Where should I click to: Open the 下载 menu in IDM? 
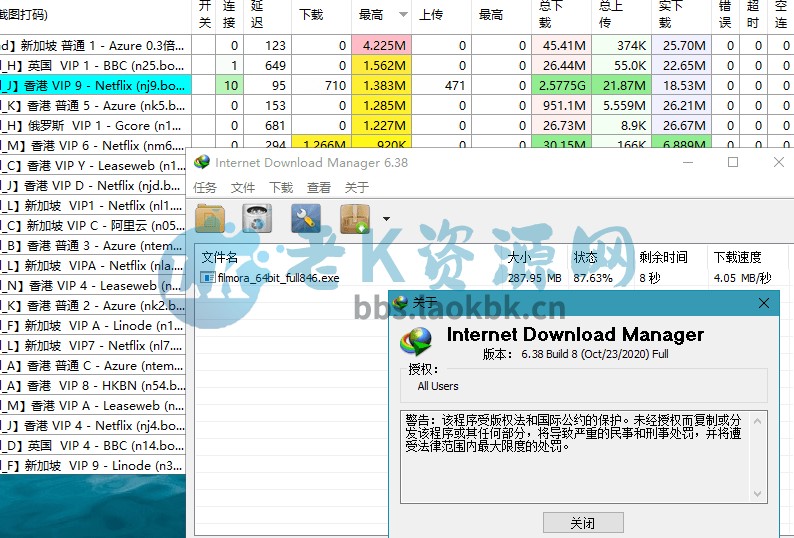[281, 187]
